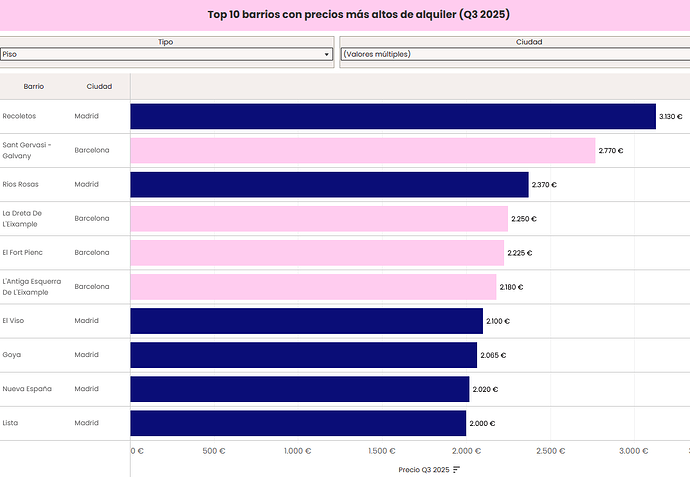The height and width of the screenshot is (477, 690).
Task: Select the Nueva España bar
Action: (299, 389)
